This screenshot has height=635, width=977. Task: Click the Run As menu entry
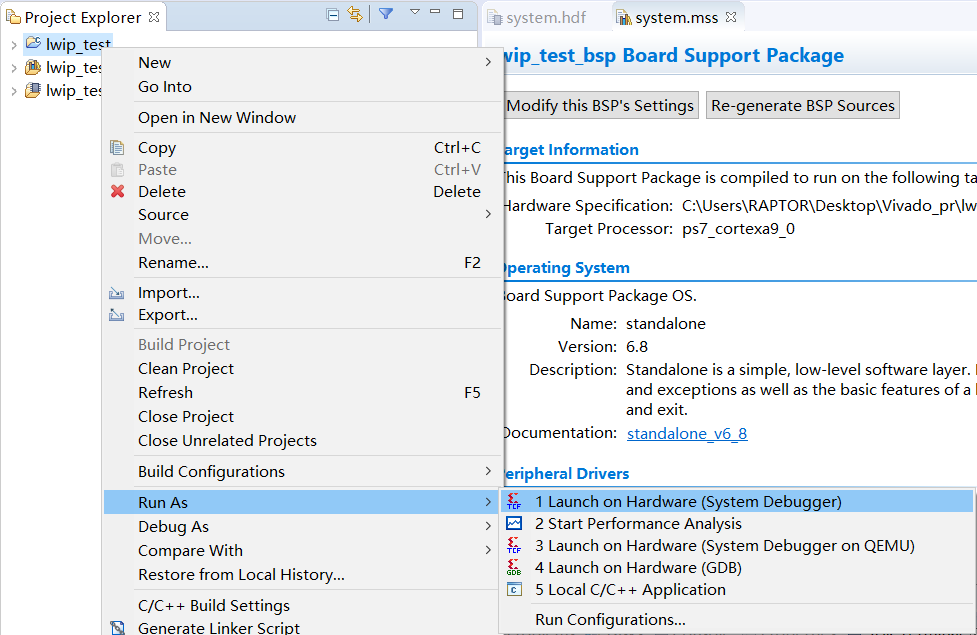303,502
